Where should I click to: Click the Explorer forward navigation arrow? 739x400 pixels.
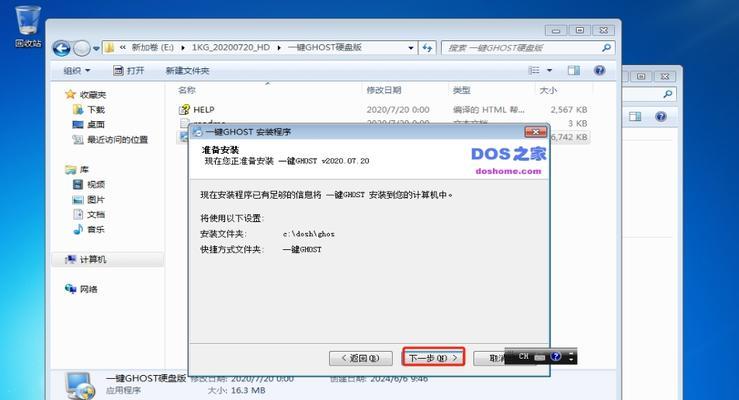pos(82,48)
